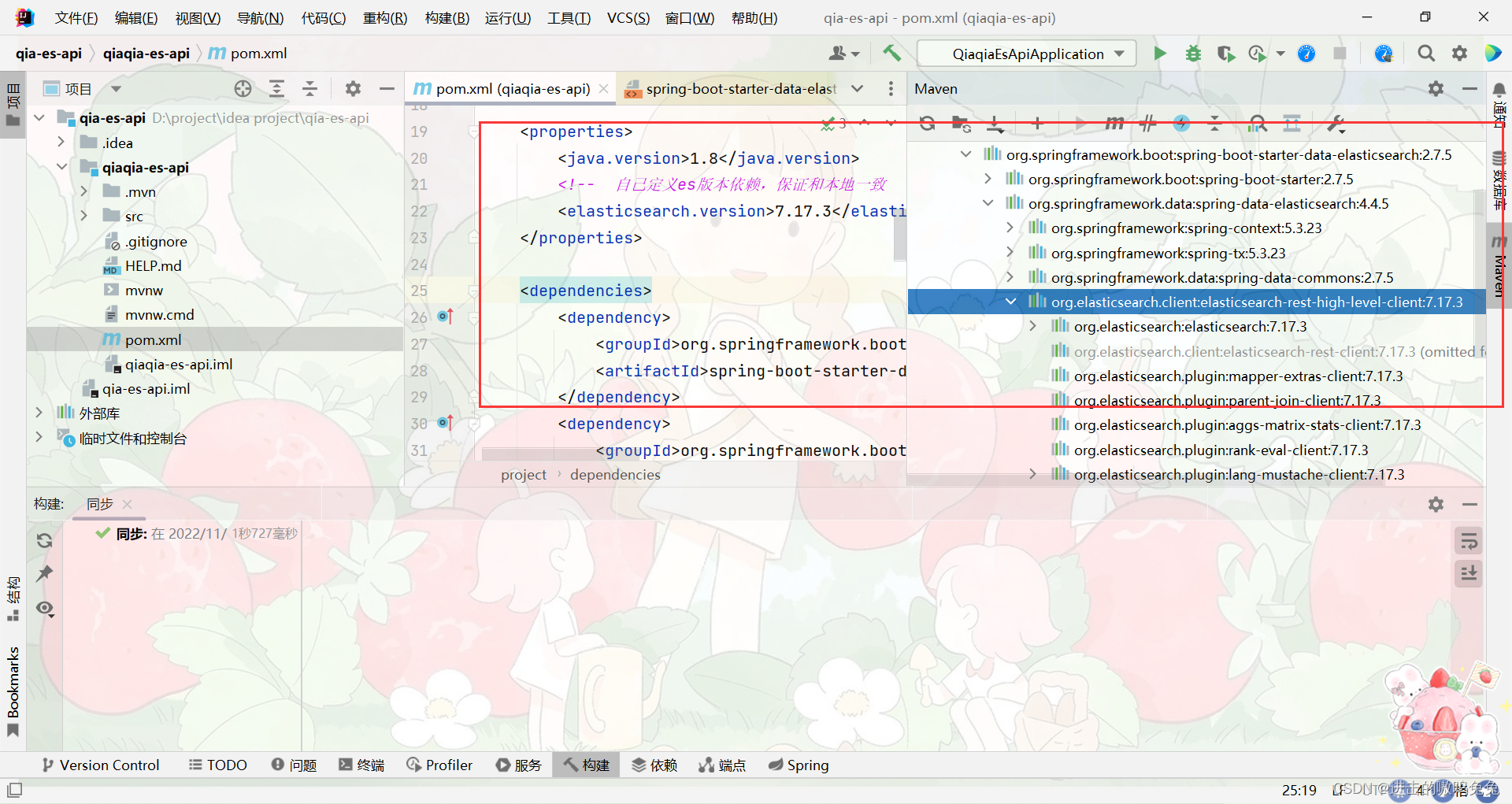Open the TODO tool window
Screen dimensions: 1512x804
tap(218, 765)
